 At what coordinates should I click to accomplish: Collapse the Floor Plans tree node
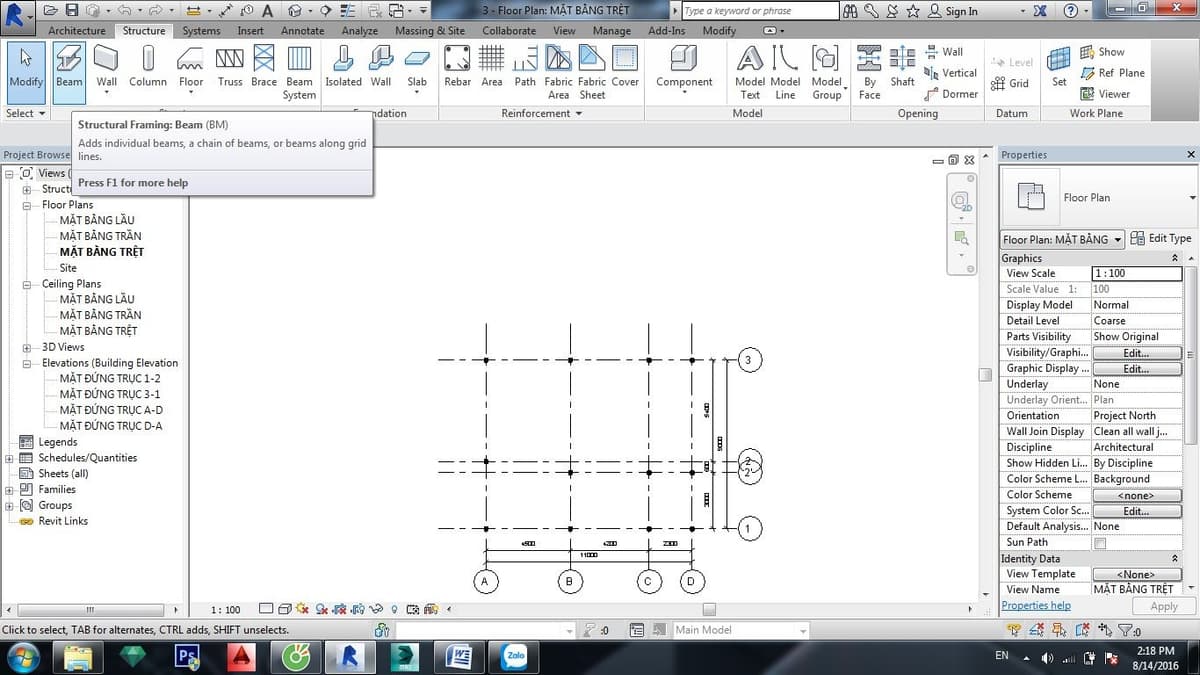click(27, 205)
